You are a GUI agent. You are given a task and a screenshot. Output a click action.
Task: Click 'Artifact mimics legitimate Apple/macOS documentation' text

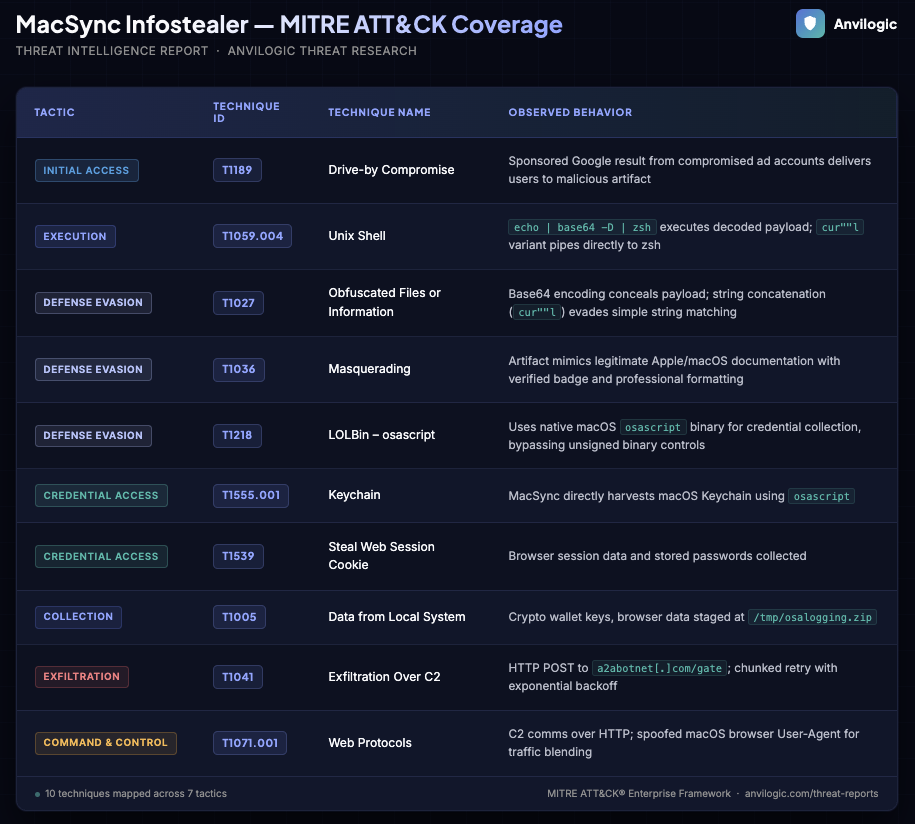coord(674,369)
